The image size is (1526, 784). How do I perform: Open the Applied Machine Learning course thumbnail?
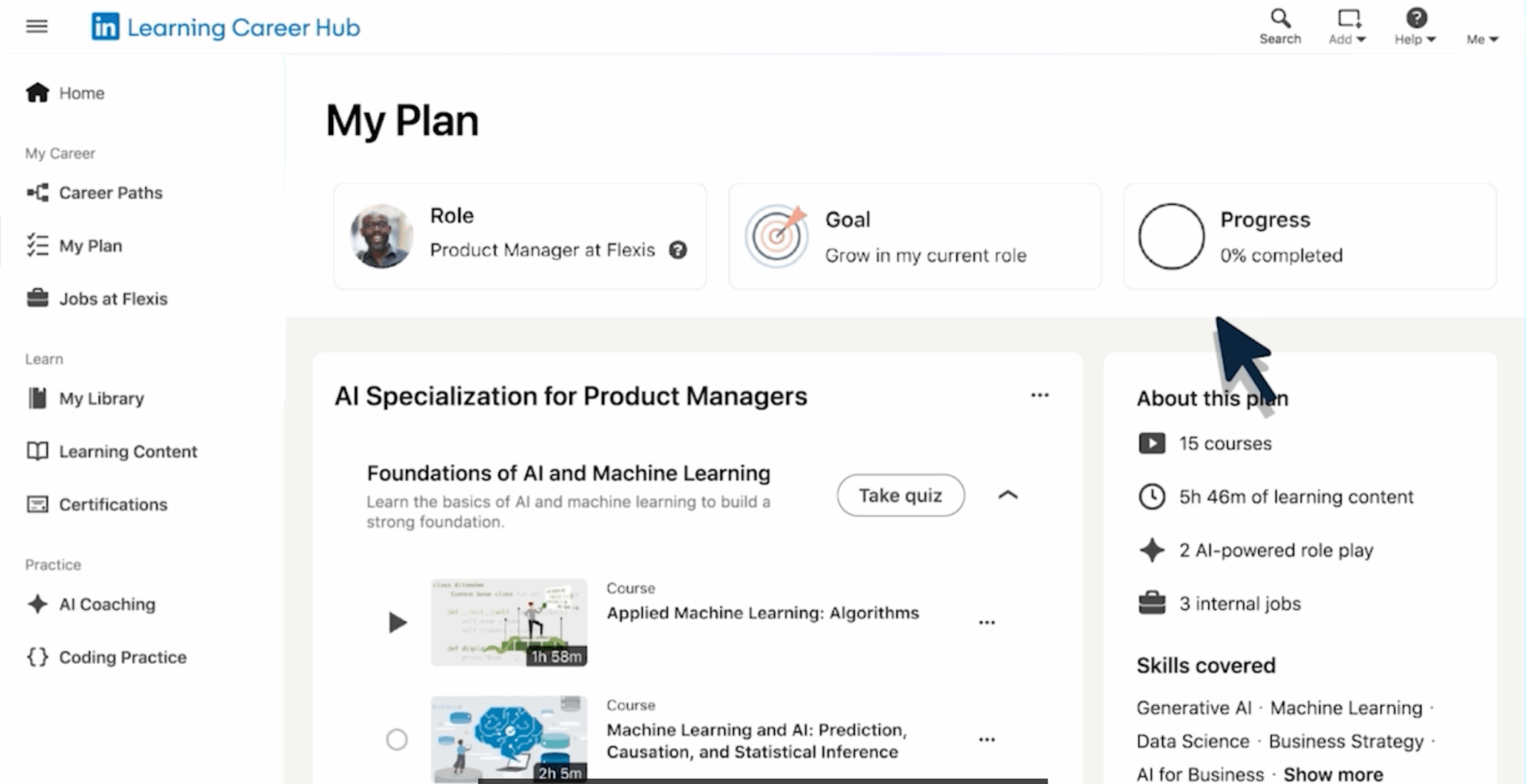pyautogui.click(x=509, y=622)
